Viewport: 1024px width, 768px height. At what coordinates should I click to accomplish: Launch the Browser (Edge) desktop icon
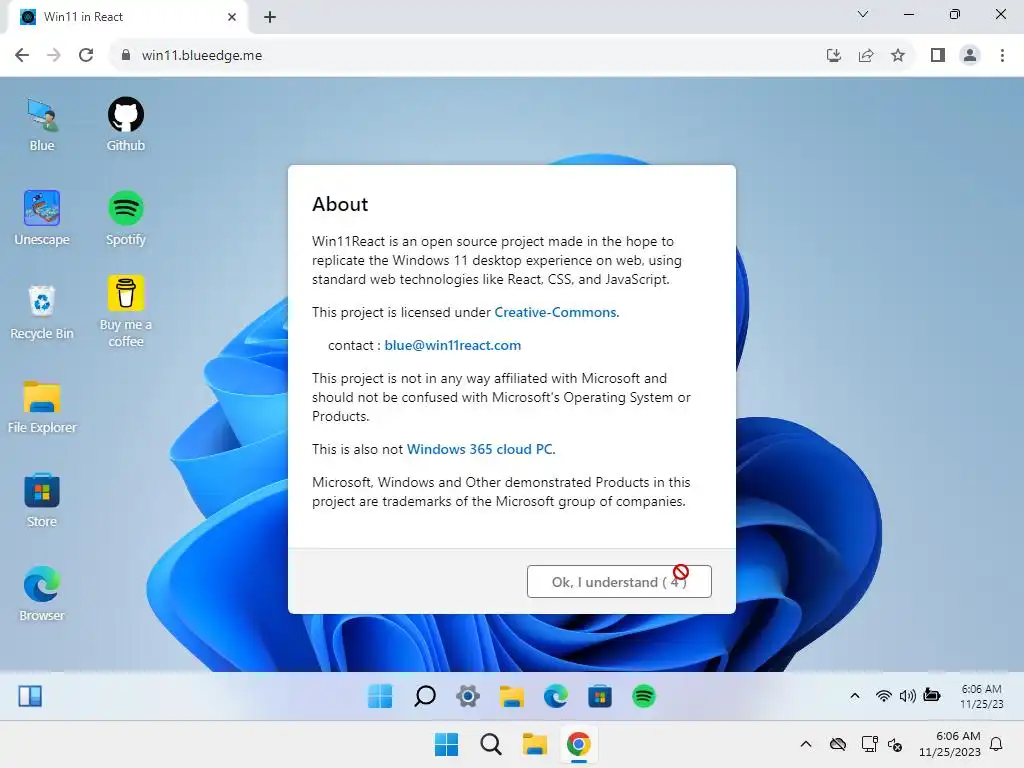(42, 594)
